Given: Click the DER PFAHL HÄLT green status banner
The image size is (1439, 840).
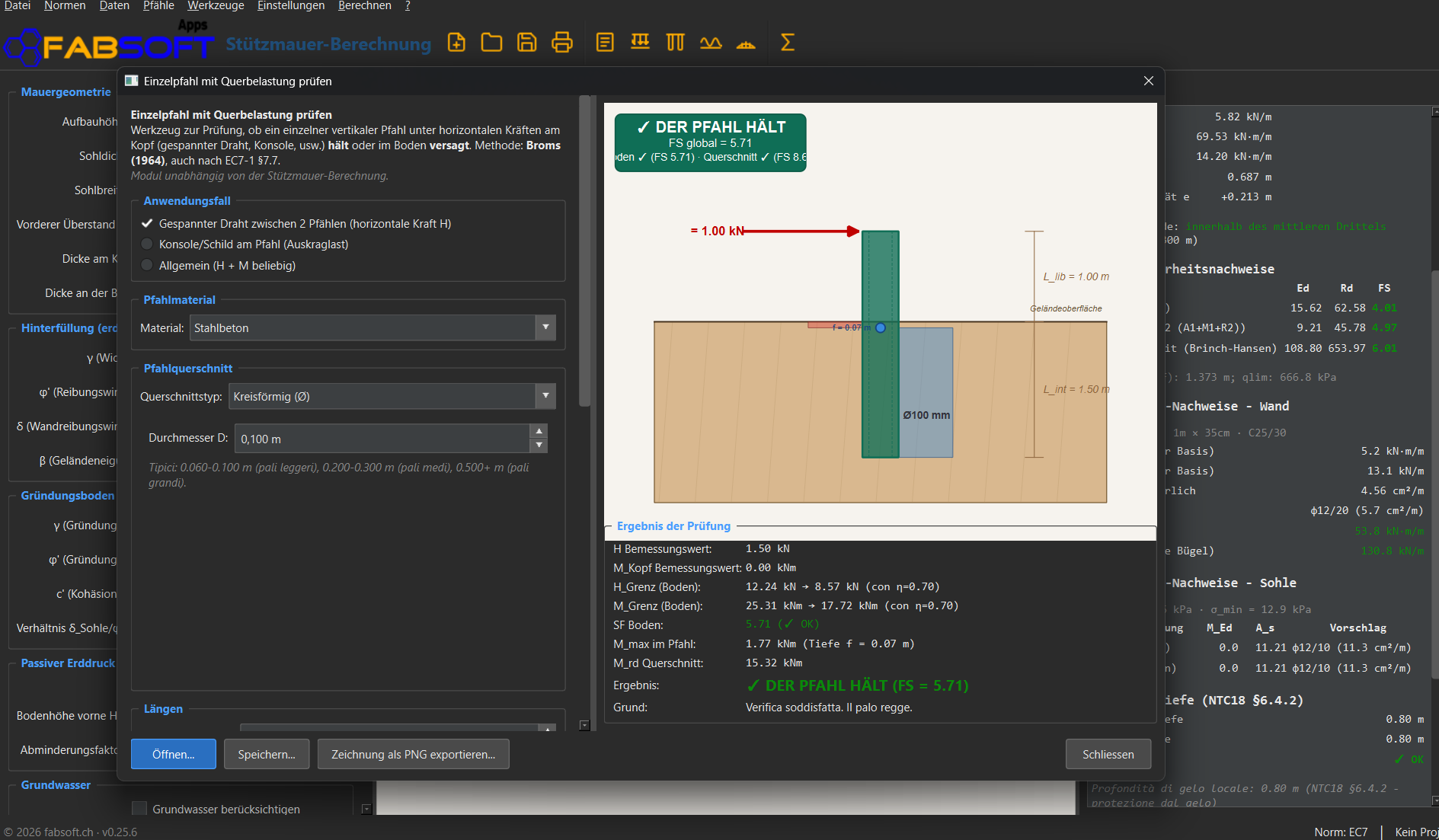Looking at the screenshot, I should (x=710, y=142).
